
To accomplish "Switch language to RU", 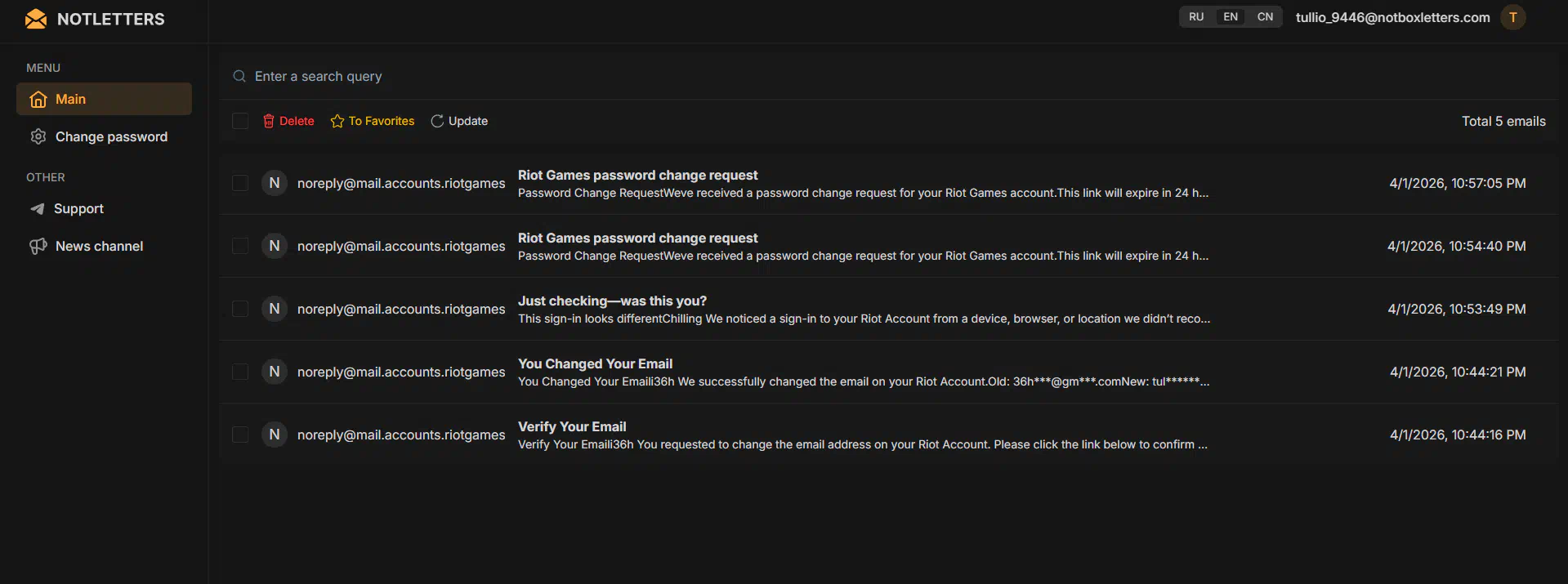I will coord(1196,17).
